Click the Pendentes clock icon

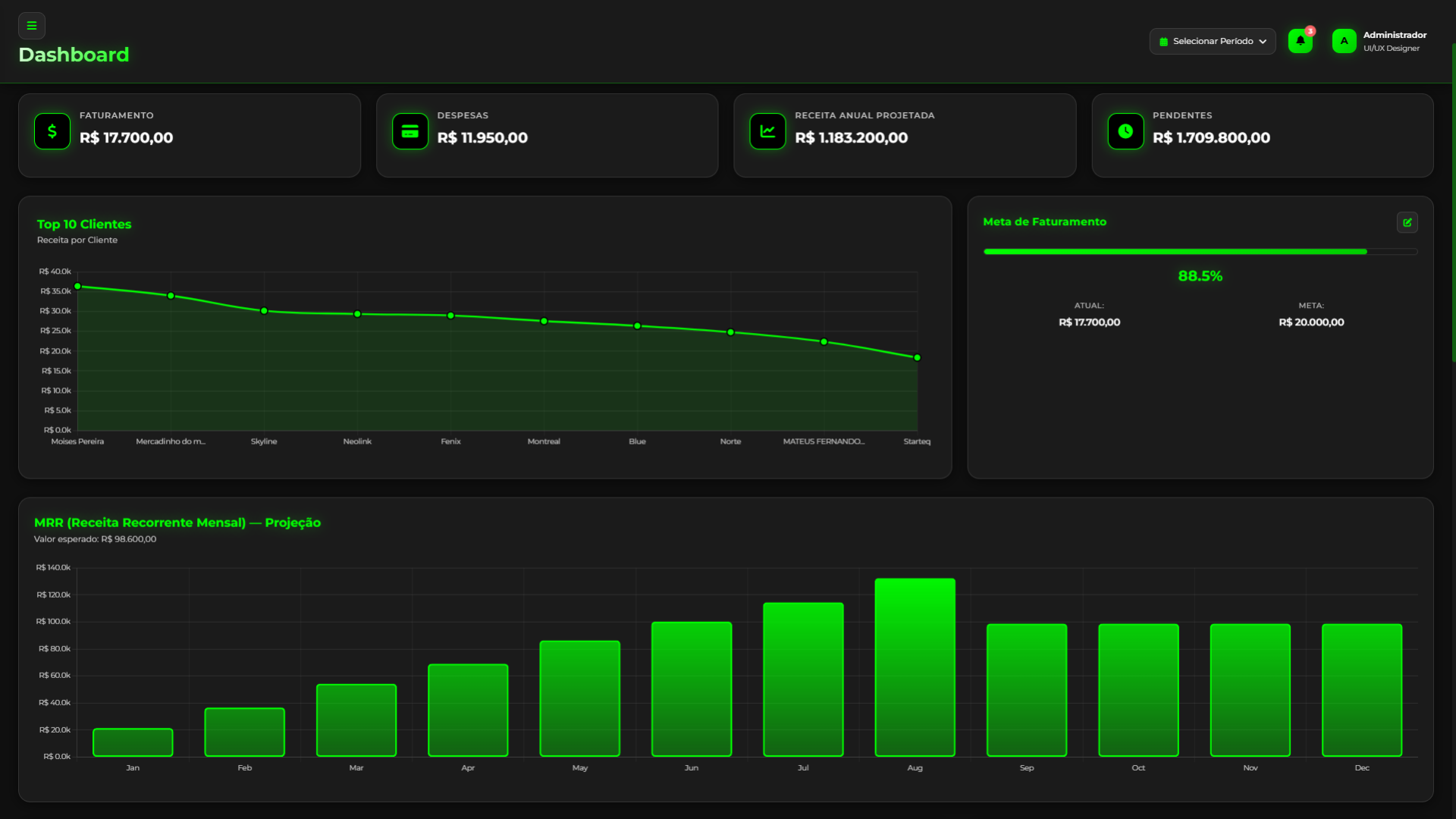point(1125,131)
